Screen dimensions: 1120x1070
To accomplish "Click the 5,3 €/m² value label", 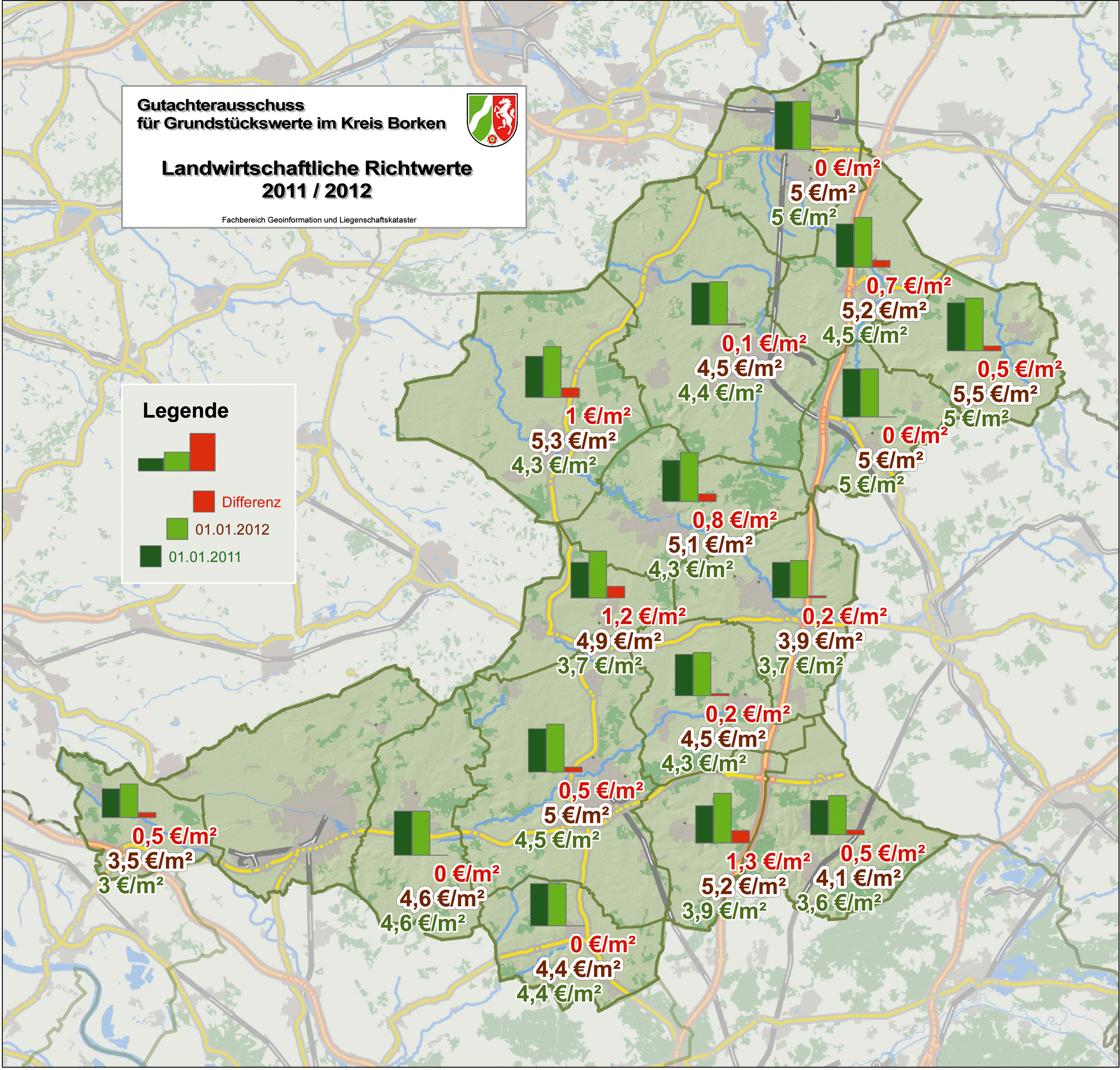I will click(574, 441).
